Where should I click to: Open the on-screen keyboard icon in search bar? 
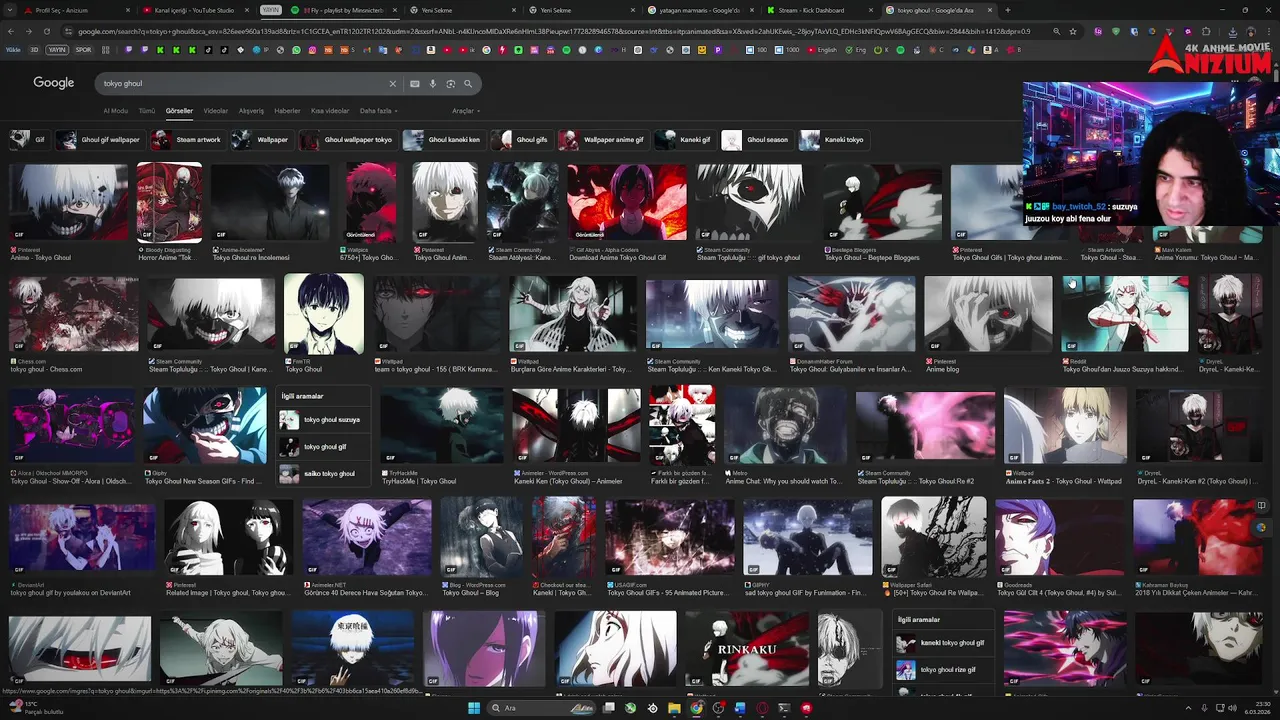(x=415, y=84)
